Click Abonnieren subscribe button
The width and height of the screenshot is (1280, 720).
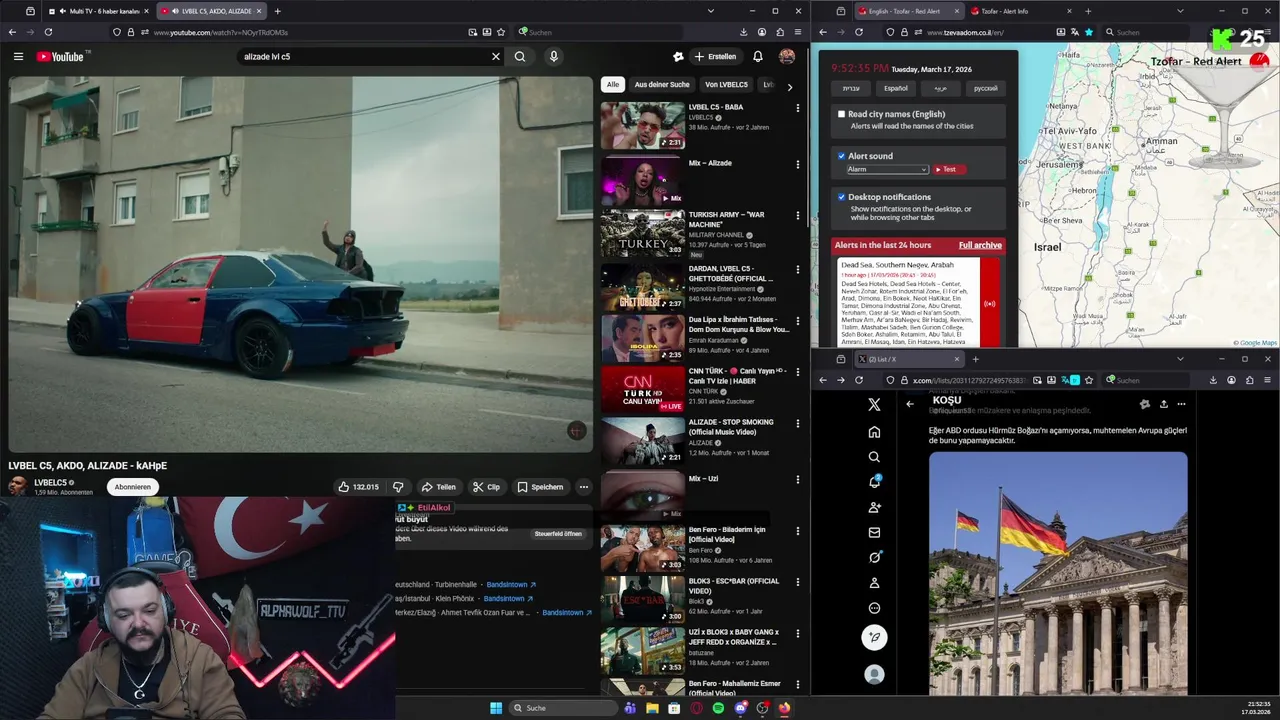point(132,487)
